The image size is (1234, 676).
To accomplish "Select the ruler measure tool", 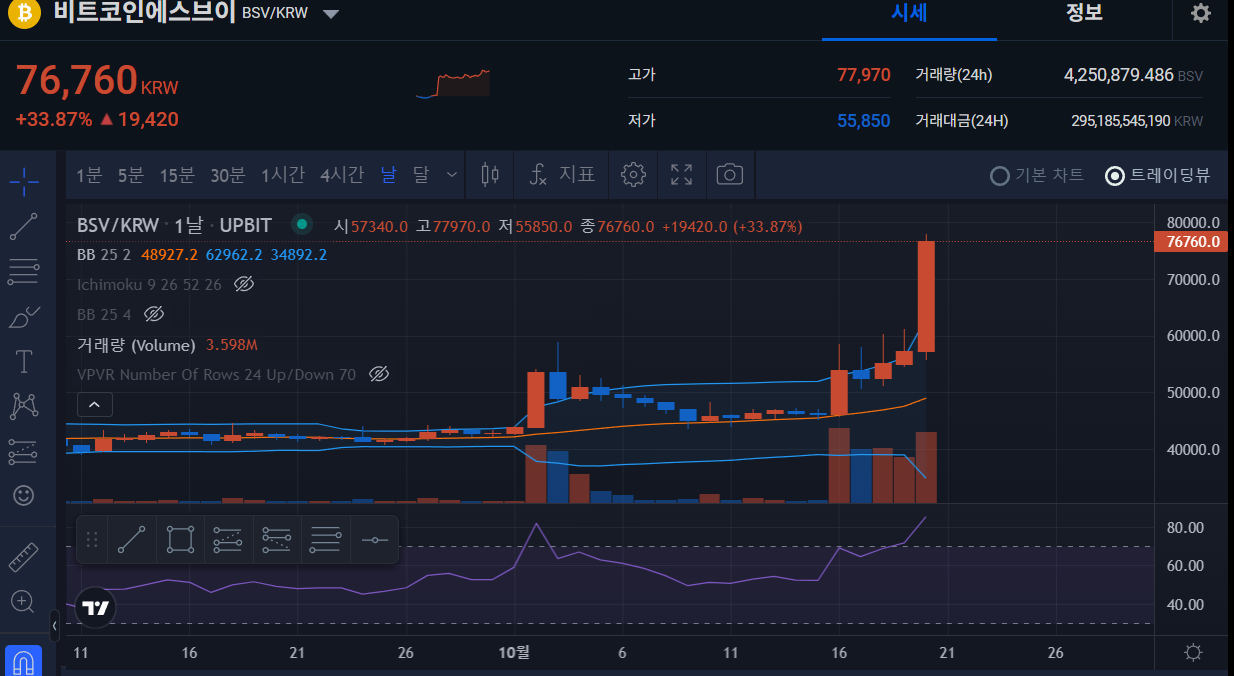I will (x=24, y=556).
